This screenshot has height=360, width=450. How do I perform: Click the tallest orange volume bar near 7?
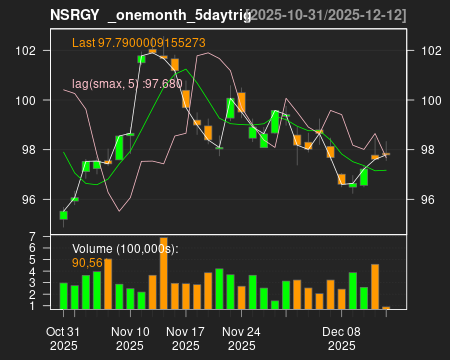coord(164,273)
